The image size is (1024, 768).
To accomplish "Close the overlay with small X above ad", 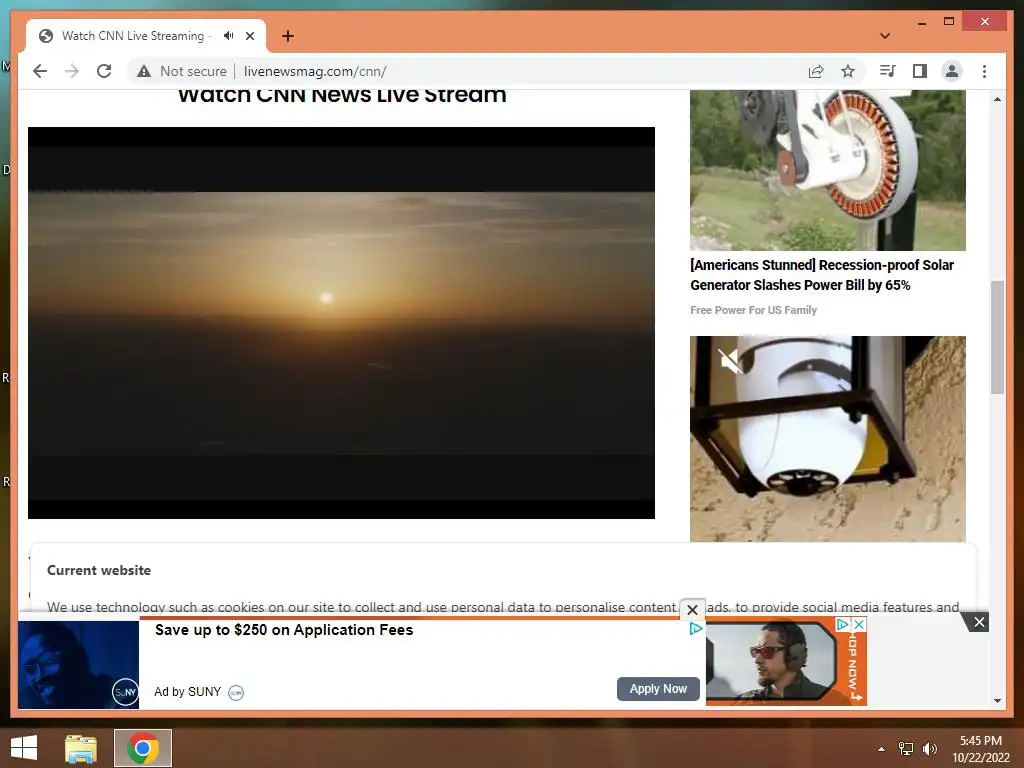I will tap(692, 610).
